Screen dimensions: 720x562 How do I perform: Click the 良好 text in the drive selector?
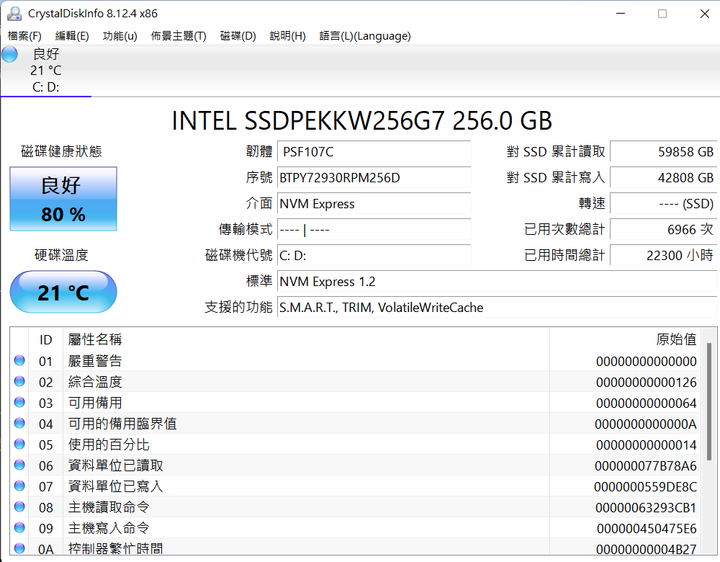point(46,54)
